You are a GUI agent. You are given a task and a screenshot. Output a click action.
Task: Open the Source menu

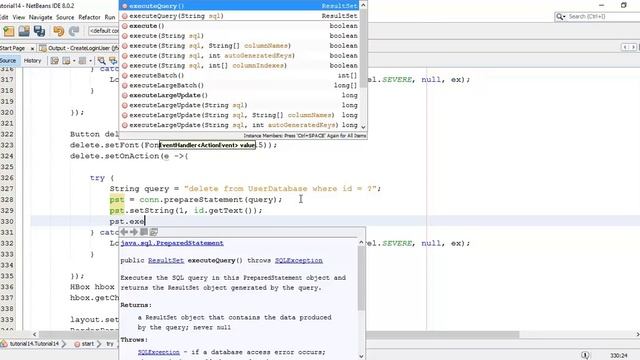click(x=65, y=17)
